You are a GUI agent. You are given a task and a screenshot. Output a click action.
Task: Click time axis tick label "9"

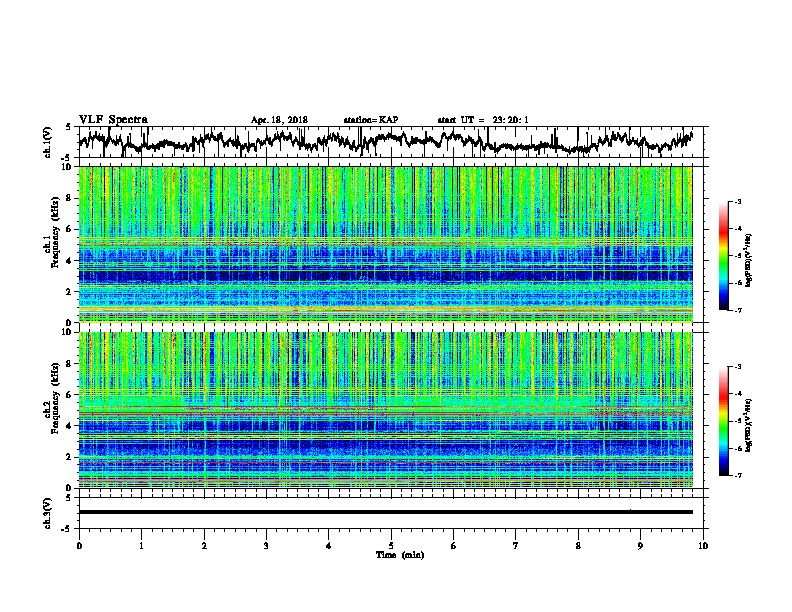click(x=640, y=546)
